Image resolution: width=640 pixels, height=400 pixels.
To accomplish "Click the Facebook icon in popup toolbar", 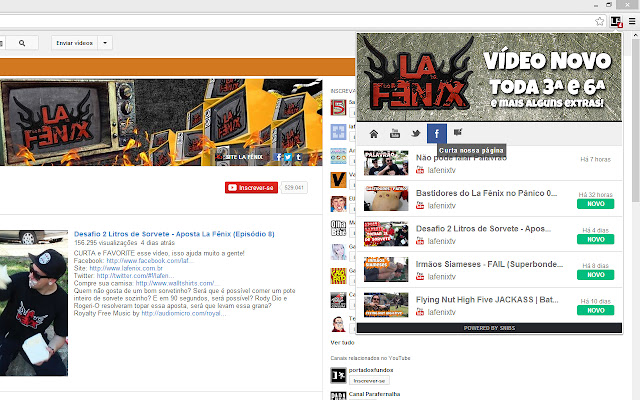I will tap(437, 133).
